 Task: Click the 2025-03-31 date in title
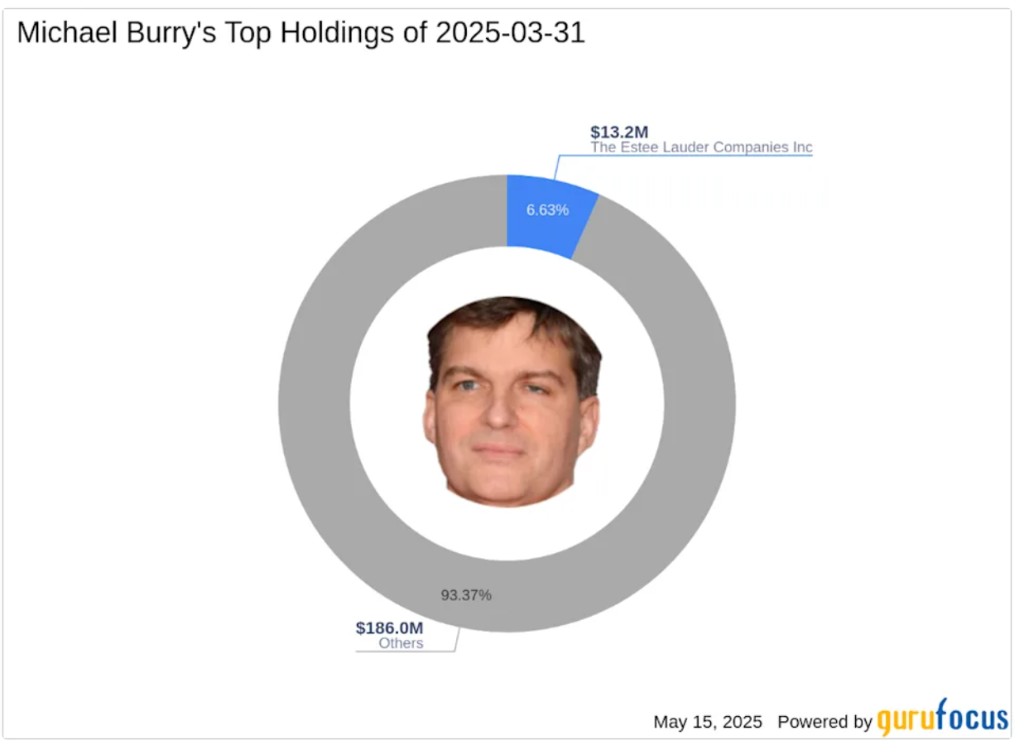pyautogui.click(x=510, y=33)
